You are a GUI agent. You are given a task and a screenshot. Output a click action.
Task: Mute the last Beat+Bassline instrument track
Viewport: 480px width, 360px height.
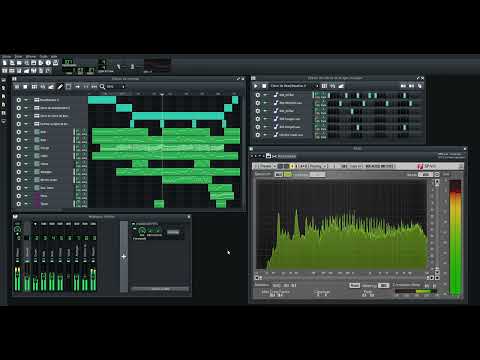(x=265, y=135)
